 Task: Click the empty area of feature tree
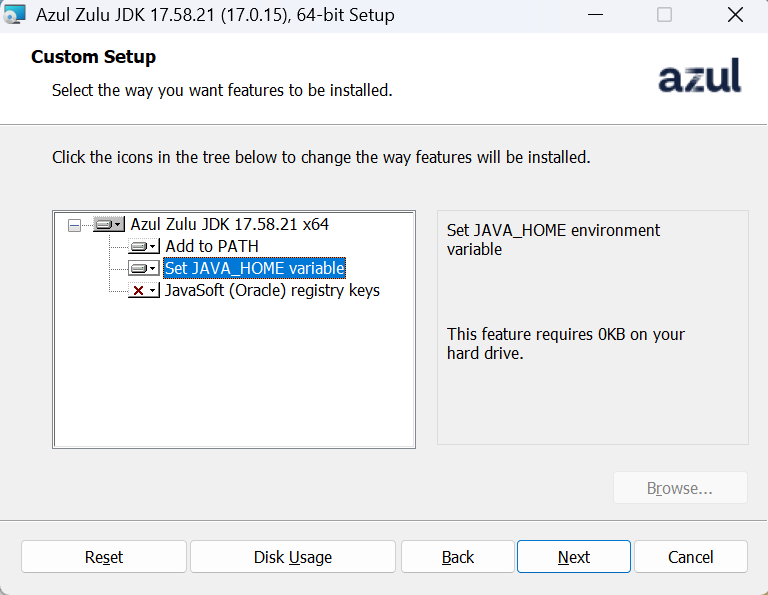(x=234, y=372)
